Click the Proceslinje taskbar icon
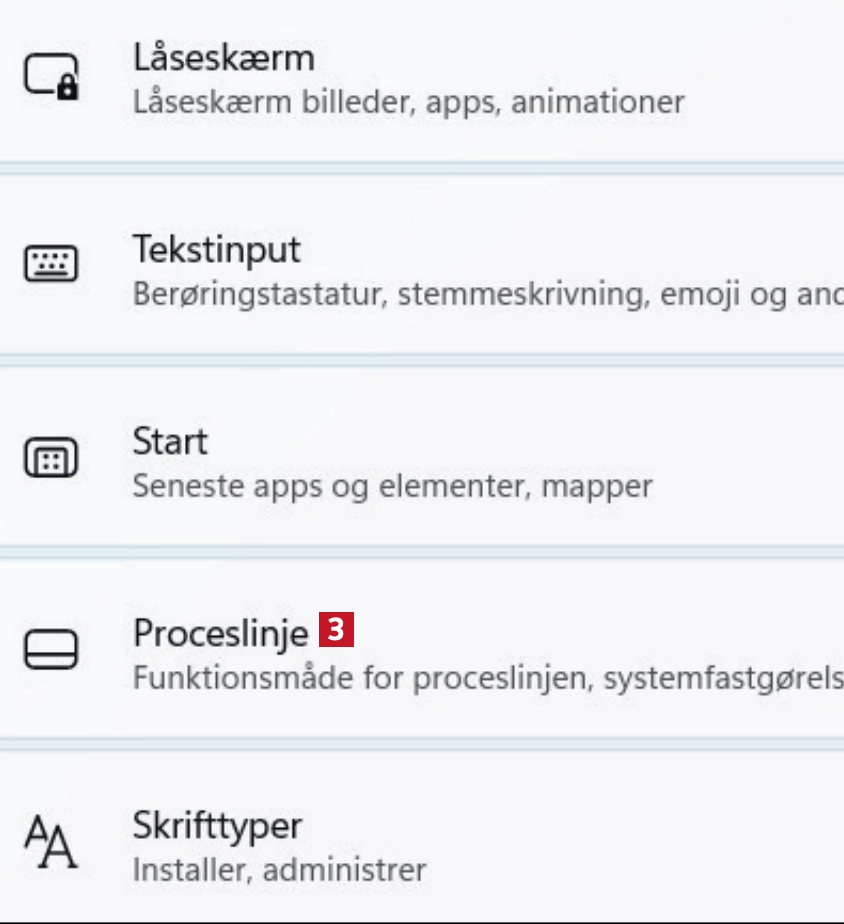The image size is (844, 924). click(x=51, y=649)
